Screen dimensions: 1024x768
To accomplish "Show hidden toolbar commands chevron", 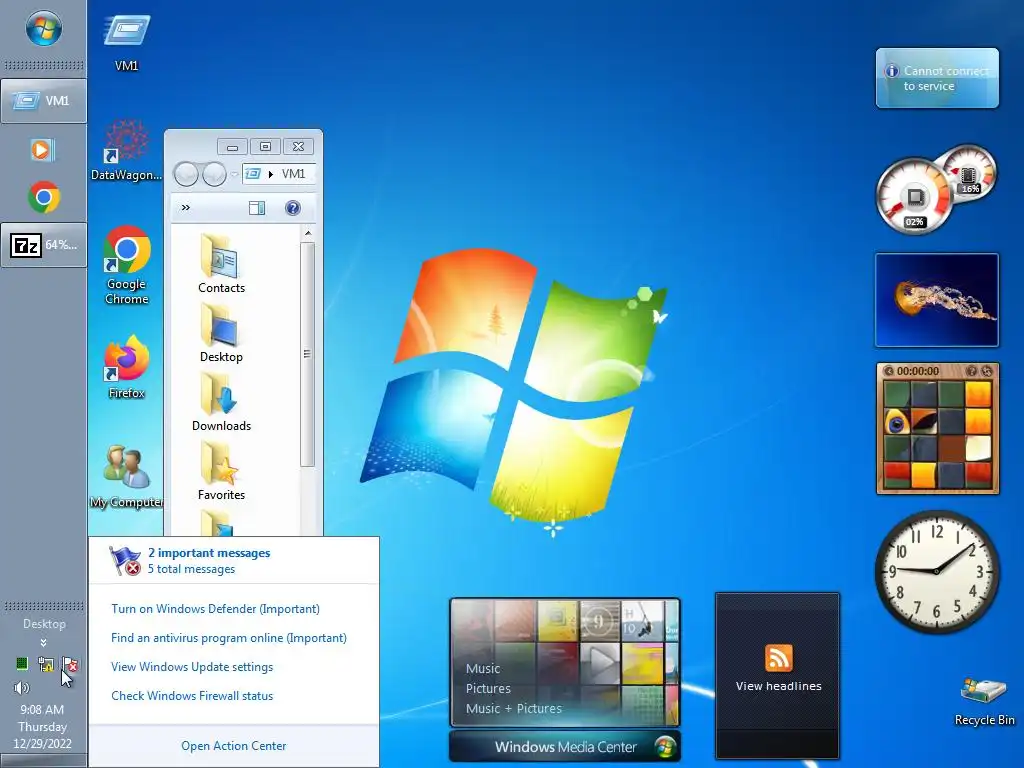I will (185, 208).
